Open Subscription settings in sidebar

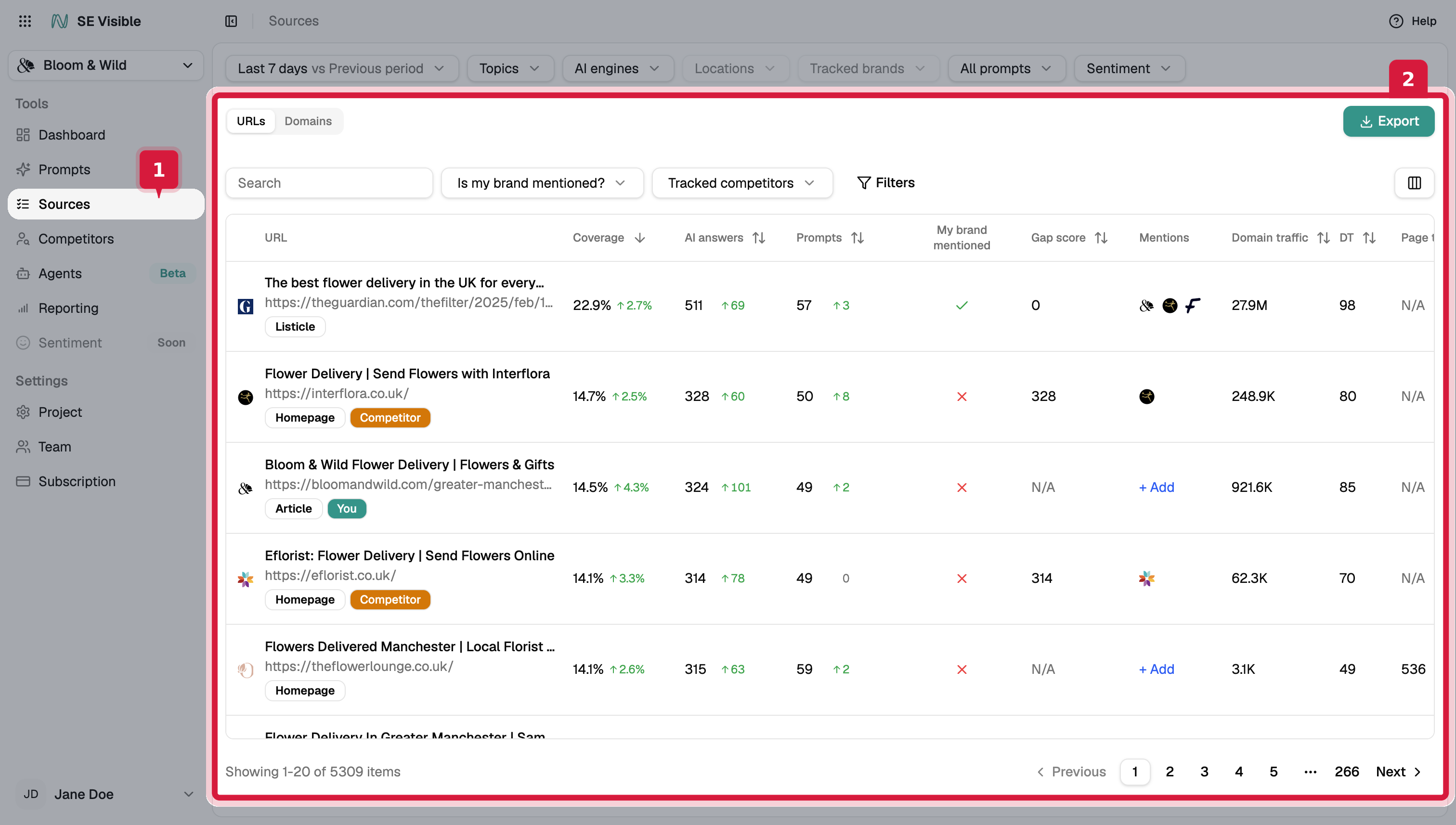[106, 481]
